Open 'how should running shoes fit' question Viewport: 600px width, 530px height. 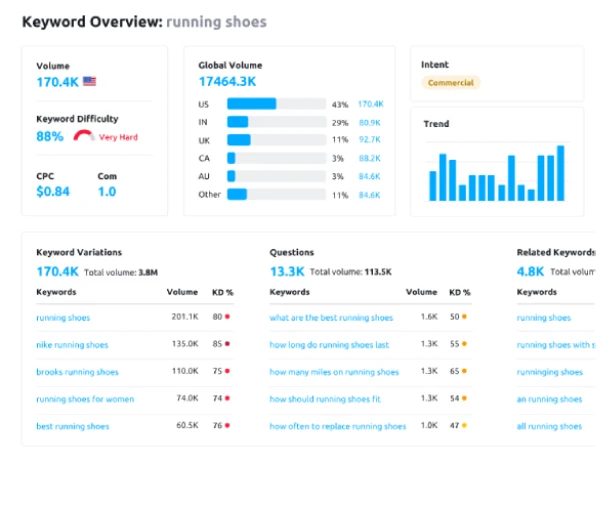(x=325, y=399)
